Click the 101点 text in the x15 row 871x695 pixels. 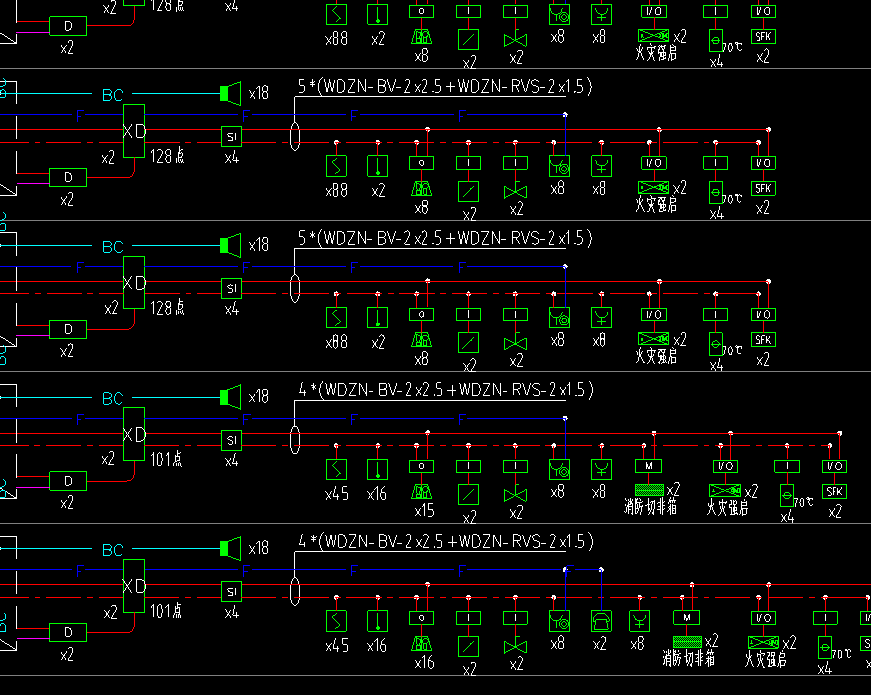pos(166,459)
